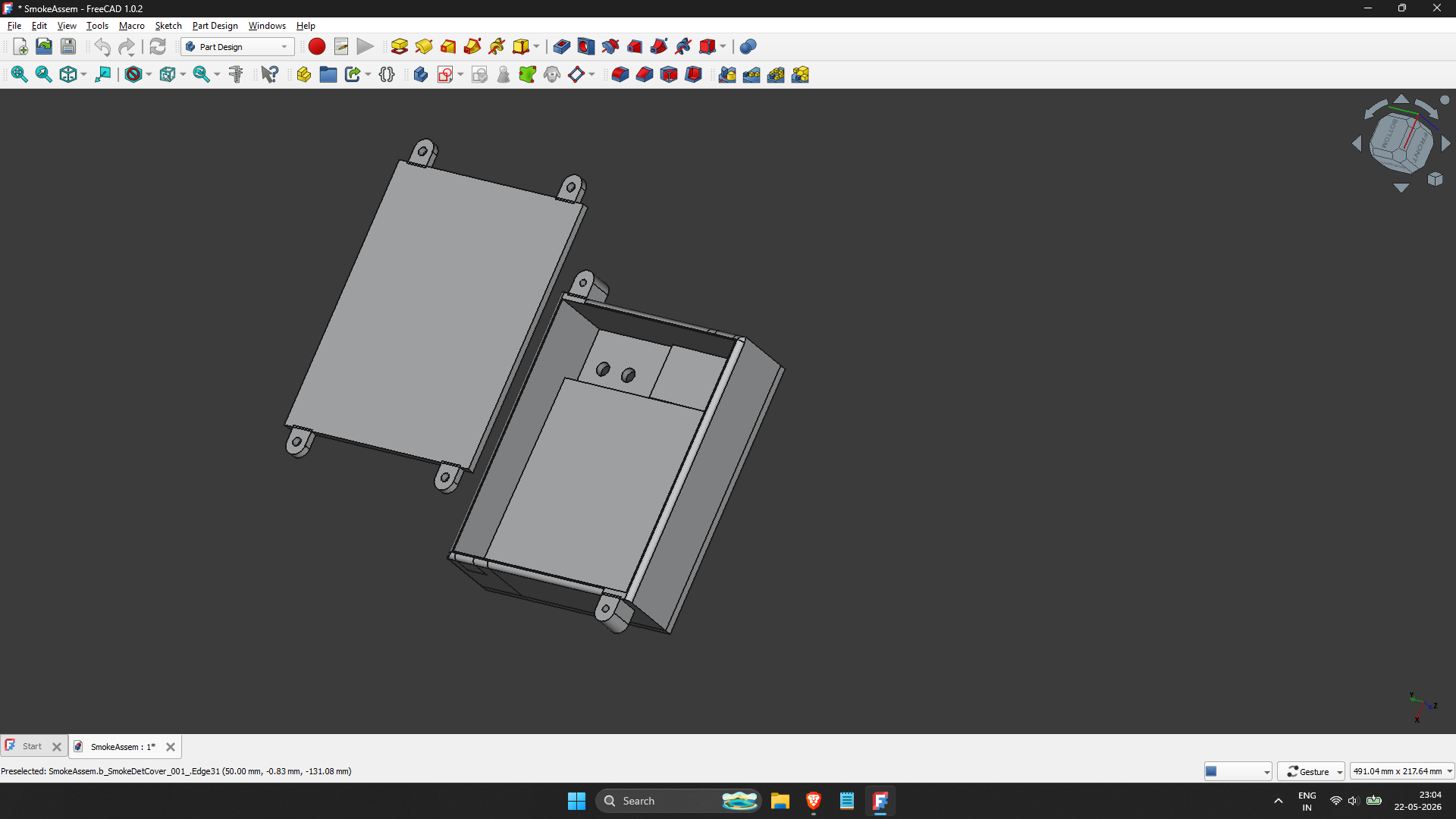Apply the MultiTransform tool
This screenshot has width=1456, height=819.
[800, 74]
